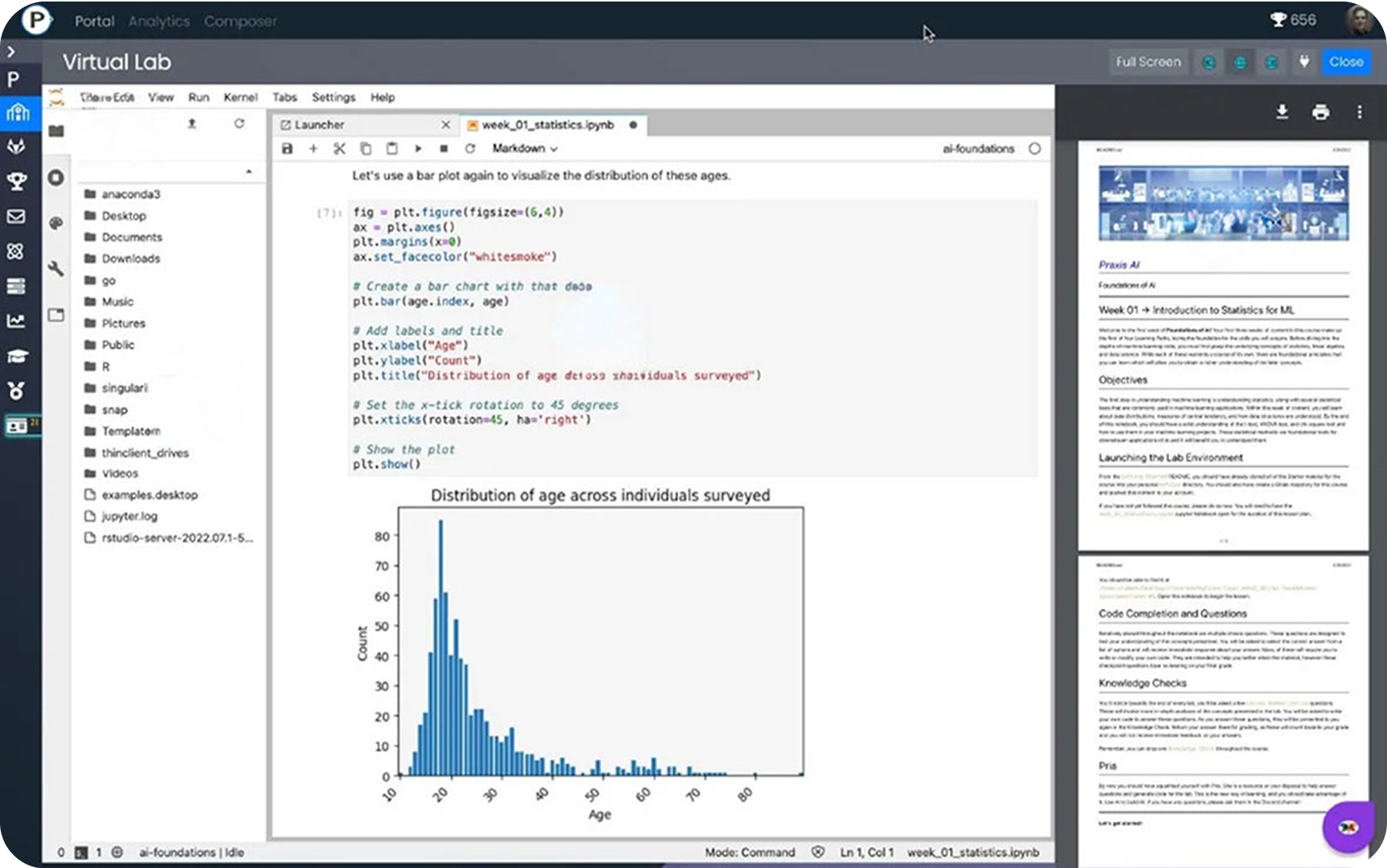Open the purple chat assistant bubble
The width and height of the screenshot is (1387, 868).
[x=1348, y=827]
